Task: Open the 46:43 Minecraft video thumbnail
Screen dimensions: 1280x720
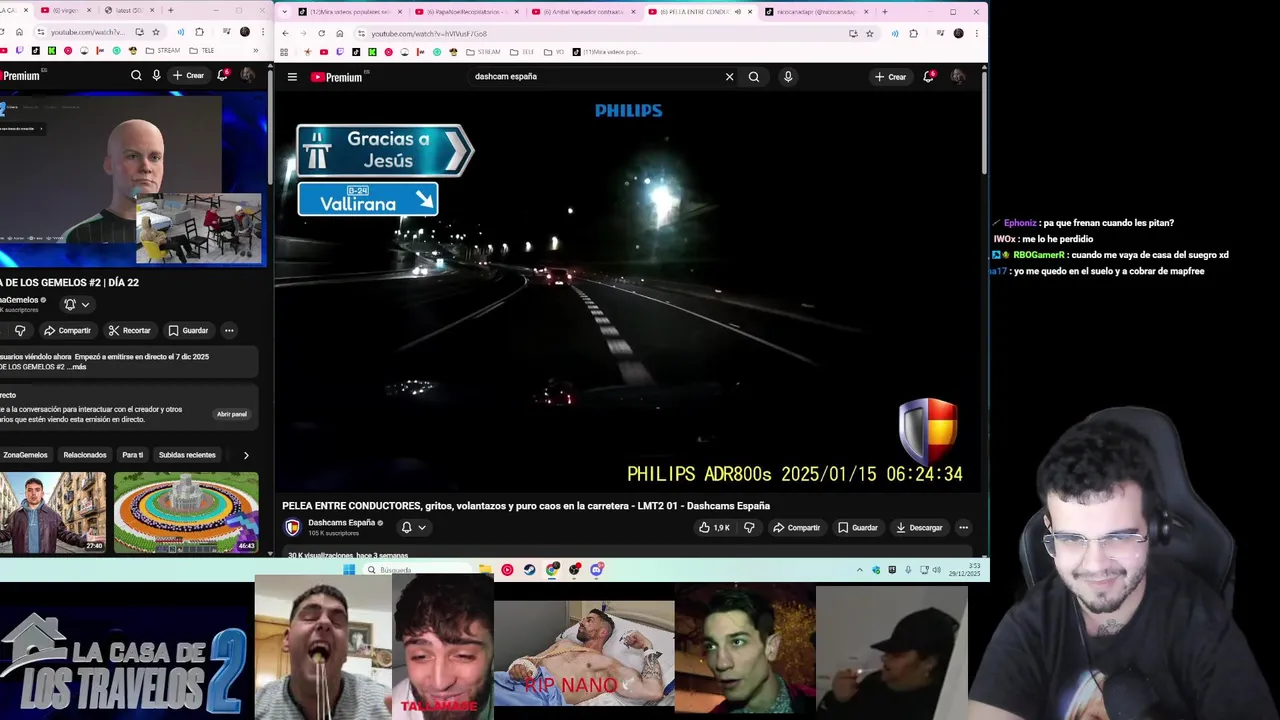Action: (x=186, y=512)
